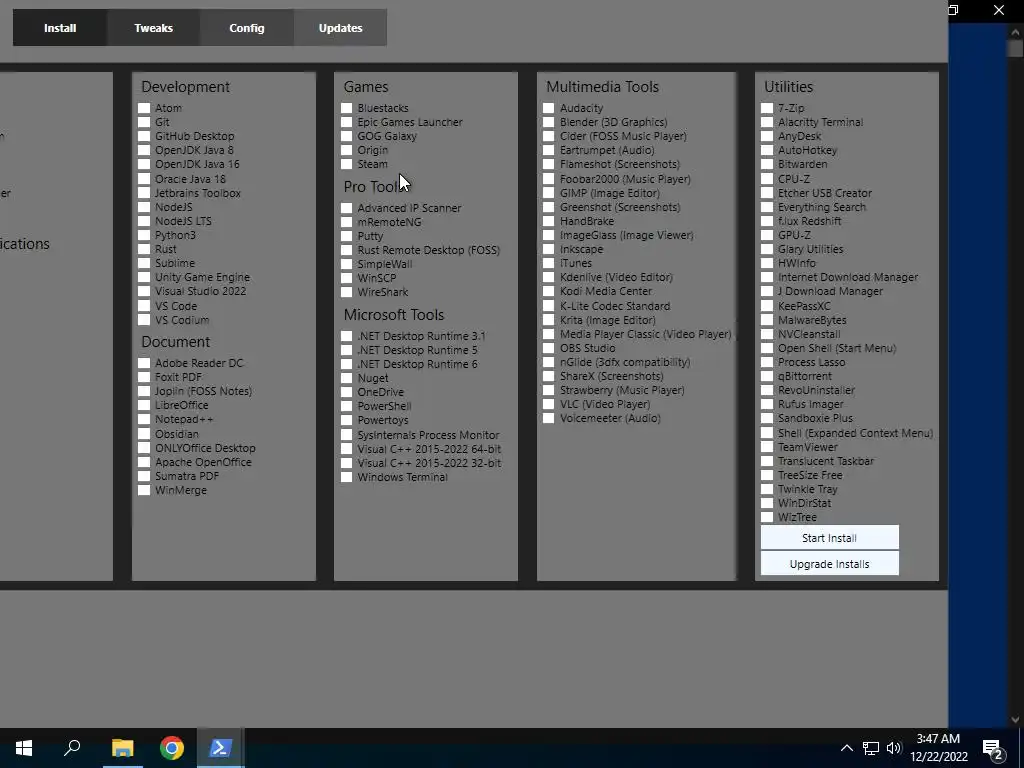Click Upgrade Installs button

(829, 564)
